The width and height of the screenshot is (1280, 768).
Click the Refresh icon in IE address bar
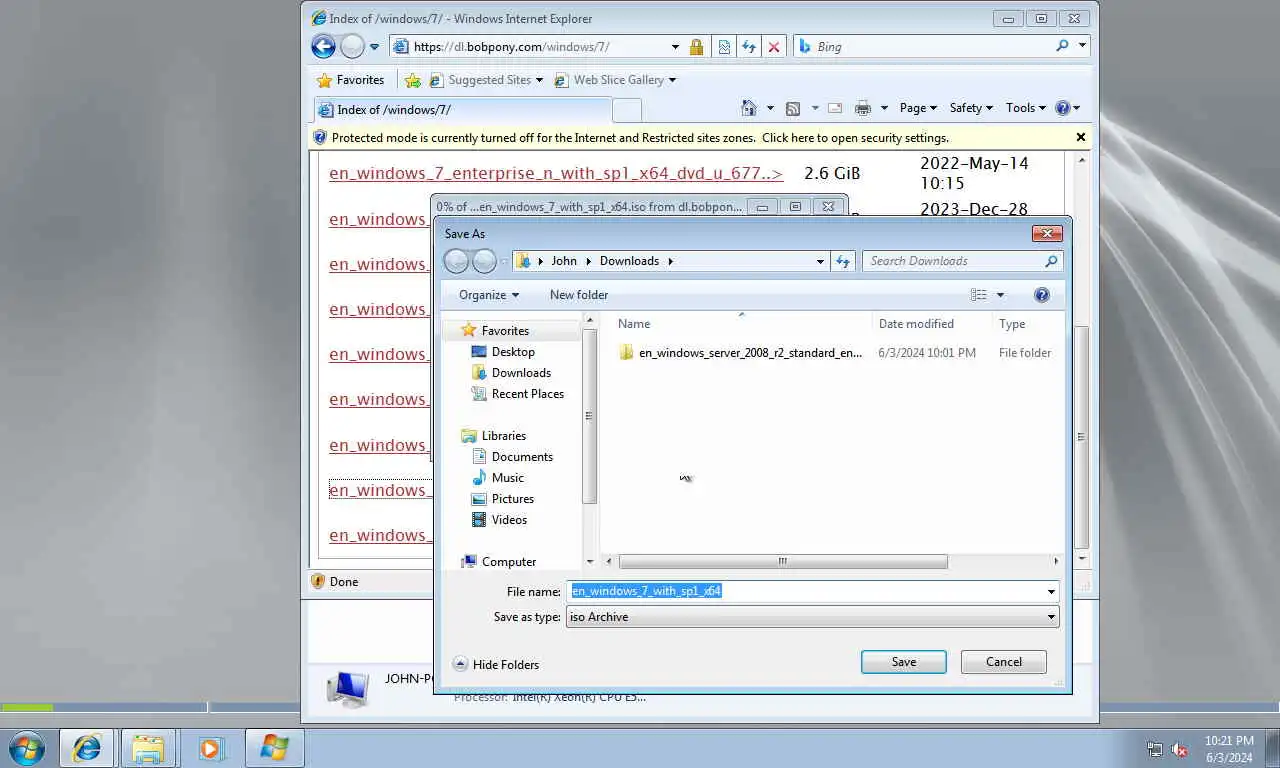pos(749,47)
